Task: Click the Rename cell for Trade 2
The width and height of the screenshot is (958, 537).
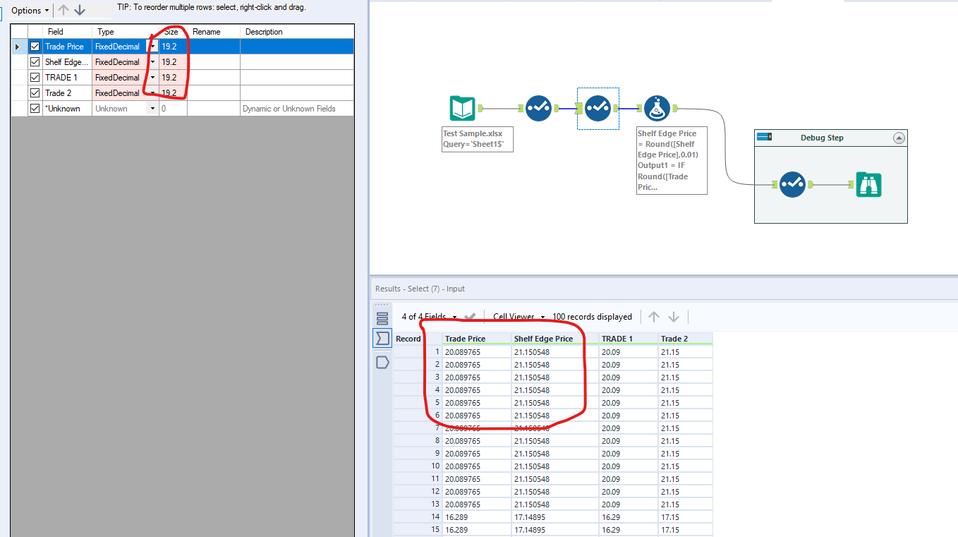Action: [214, 93]
